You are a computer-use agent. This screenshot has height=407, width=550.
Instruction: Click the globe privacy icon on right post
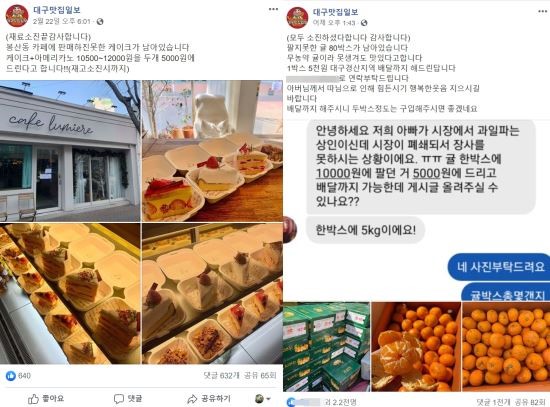(x=364, y=23)
